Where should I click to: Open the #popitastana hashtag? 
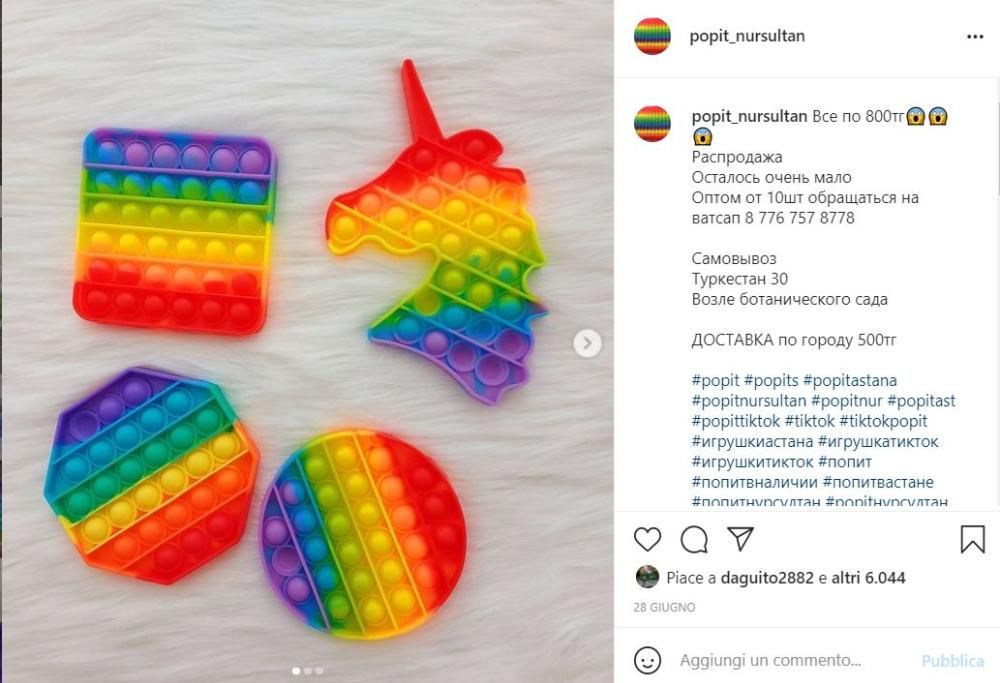point(850,381)
